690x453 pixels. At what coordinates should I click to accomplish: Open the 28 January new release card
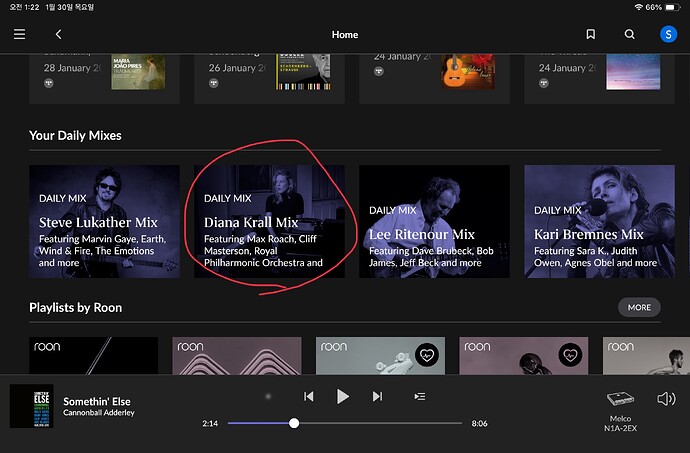pos(104,78)
